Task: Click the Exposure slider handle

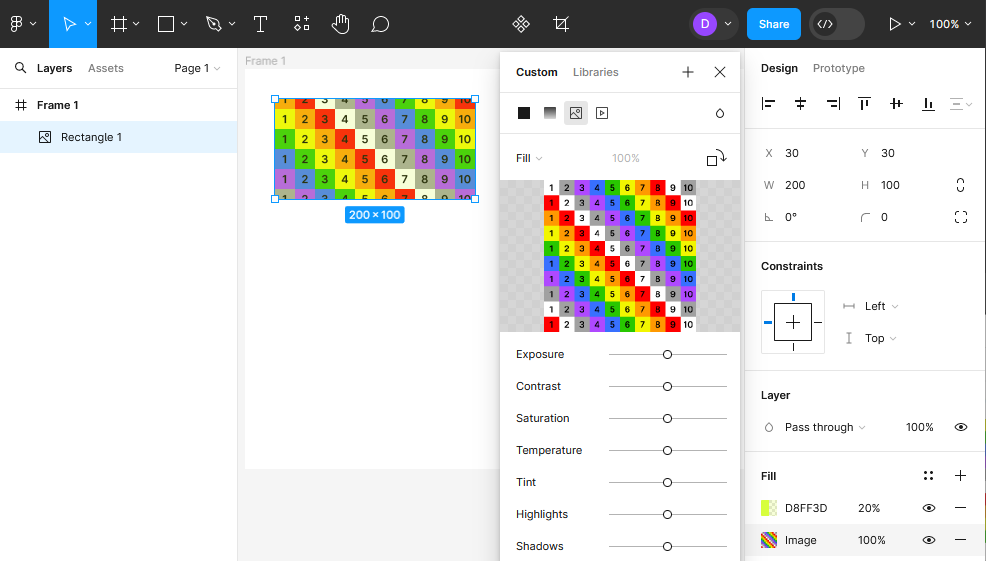Action: click(667, 354)
